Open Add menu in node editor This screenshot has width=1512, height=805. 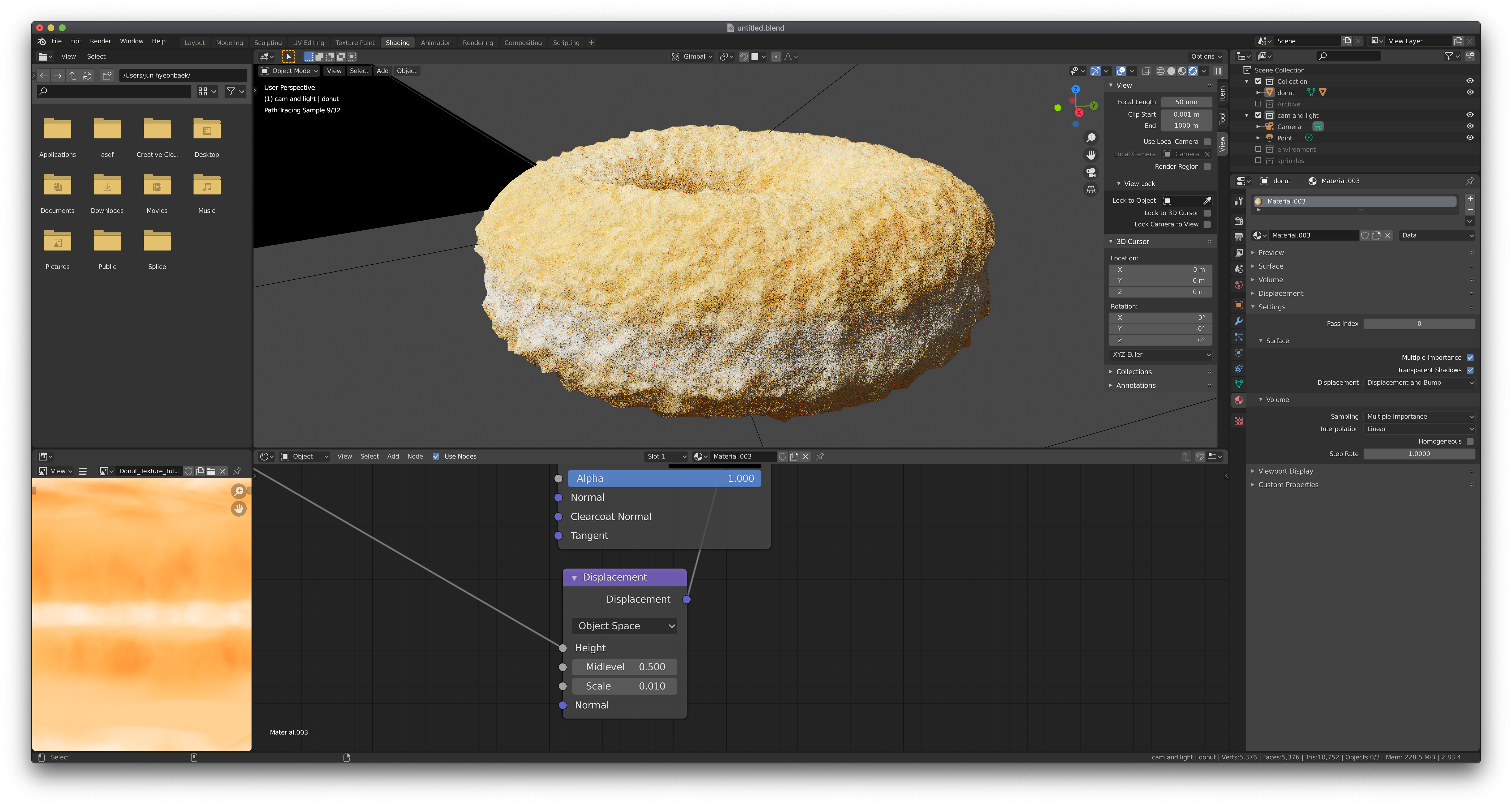(x=393, y=456)
